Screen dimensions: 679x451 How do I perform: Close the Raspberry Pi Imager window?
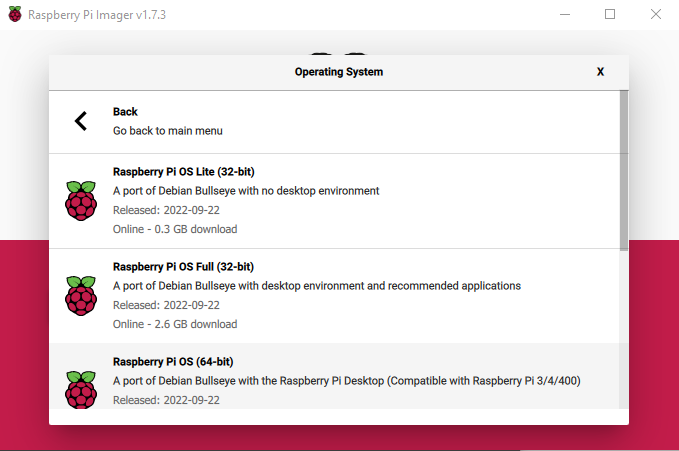click(656, 14)
